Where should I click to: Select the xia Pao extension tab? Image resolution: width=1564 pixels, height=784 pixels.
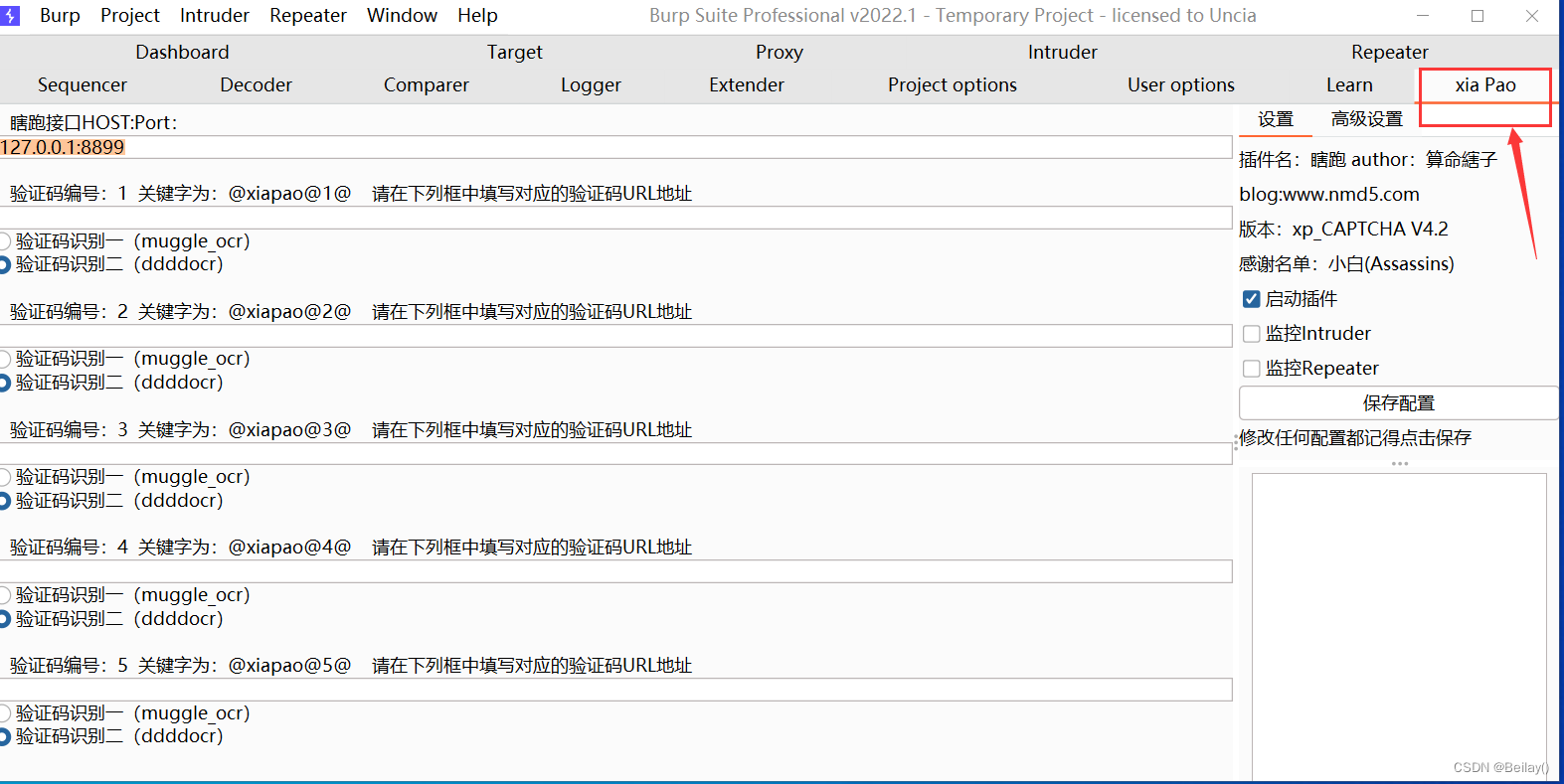[1485, 84]
